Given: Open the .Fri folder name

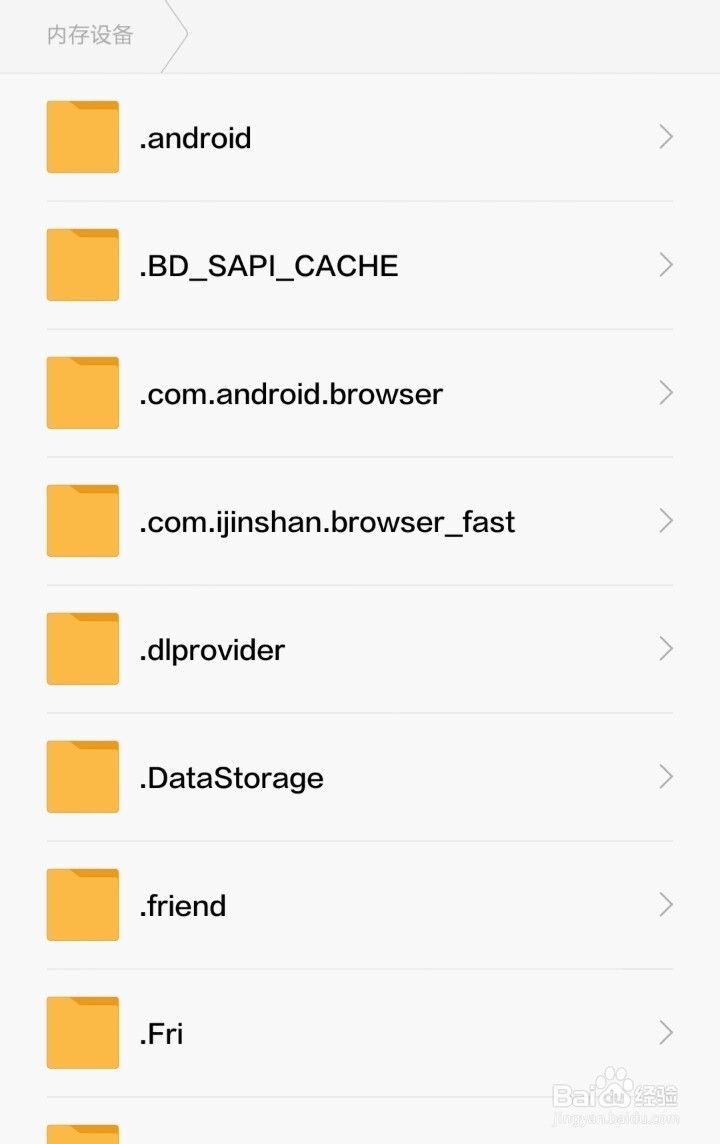Looking at the screenshot, I should pos(161,1034).
